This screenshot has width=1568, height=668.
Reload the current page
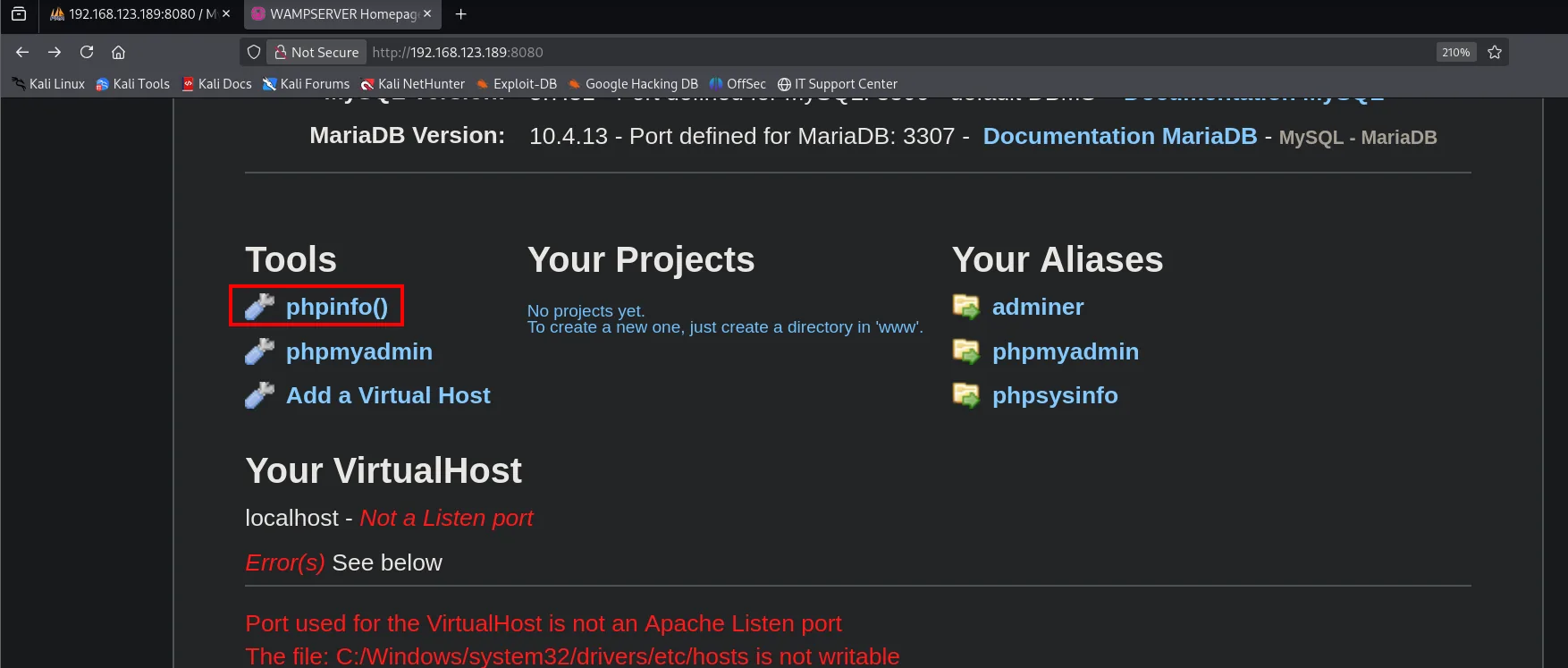click(x=87, y=52)
